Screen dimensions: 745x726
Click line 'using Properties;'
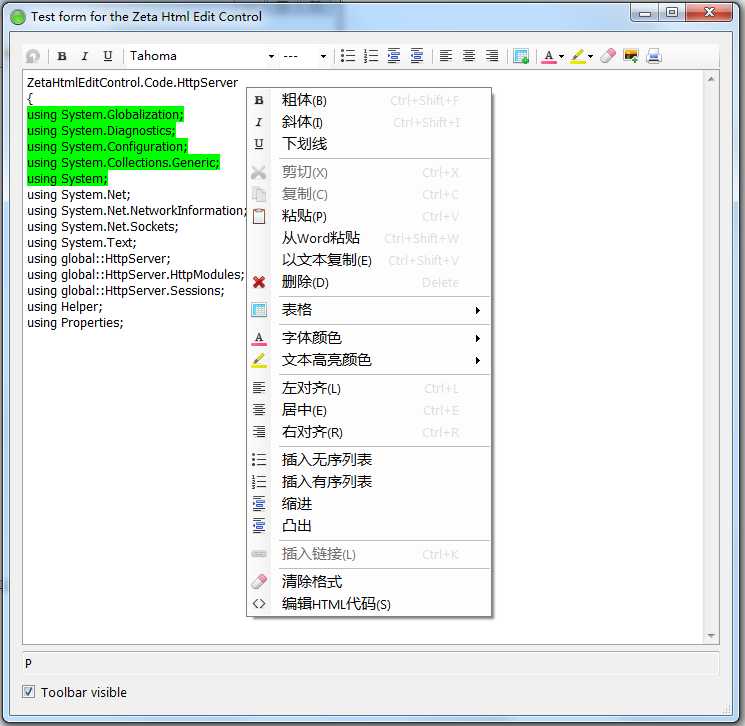point(75,323)
